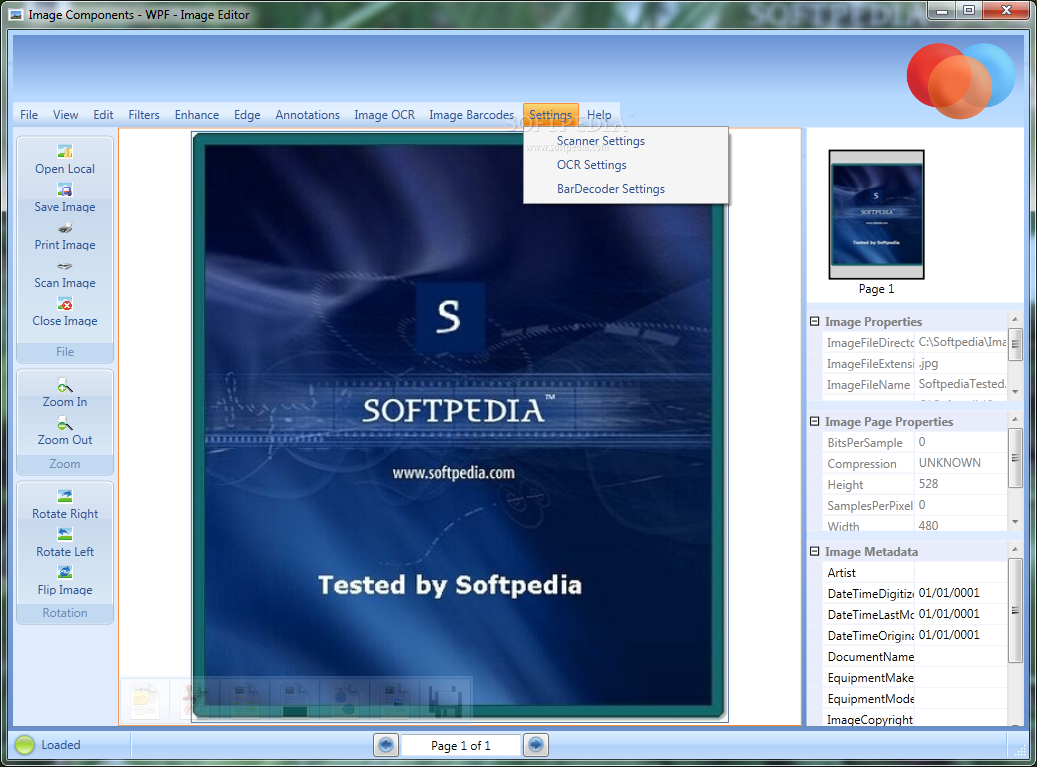The height and width of the screenshot is (767, 1037).
Task: Click the Save Image label
Action: pos(65,207)
